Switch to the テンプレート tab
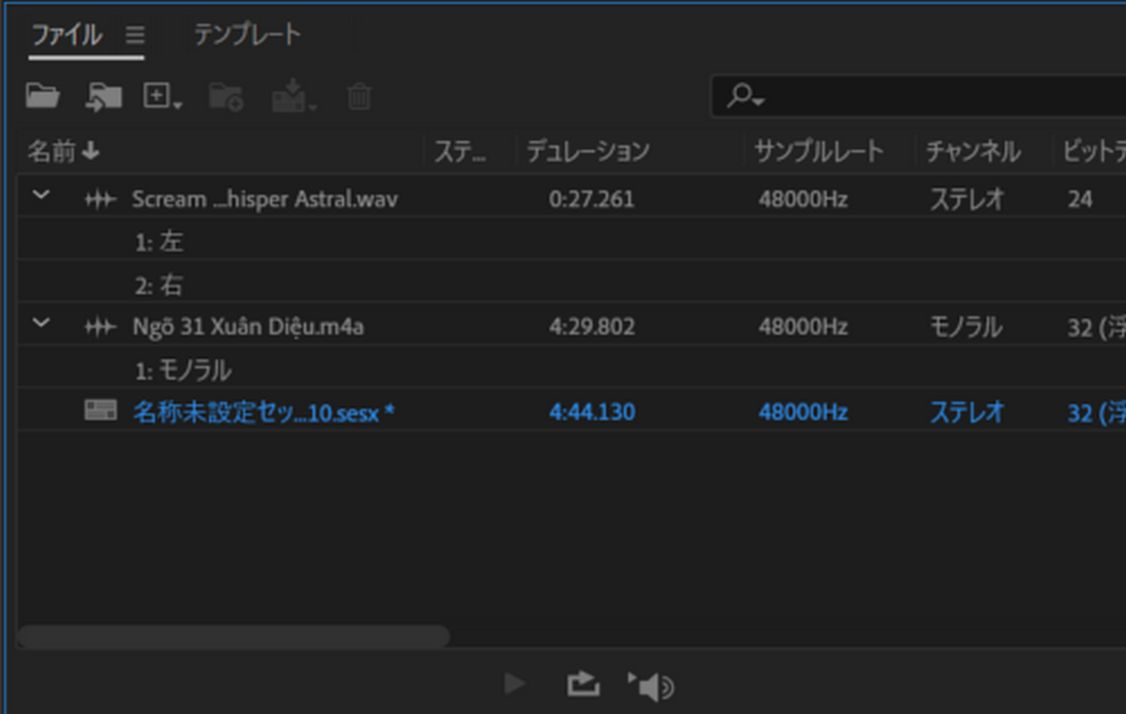 pyautogui.click(x=247, y=34)
